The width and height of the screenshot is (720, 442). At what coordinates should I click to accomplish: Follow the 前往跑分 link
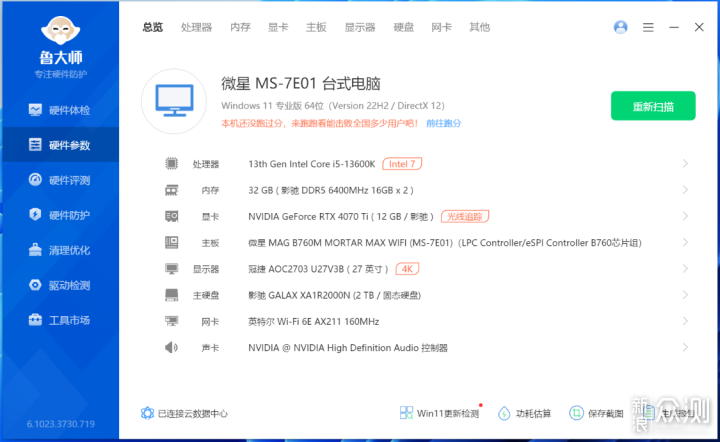pyautogui.click(x=444, y=123)
